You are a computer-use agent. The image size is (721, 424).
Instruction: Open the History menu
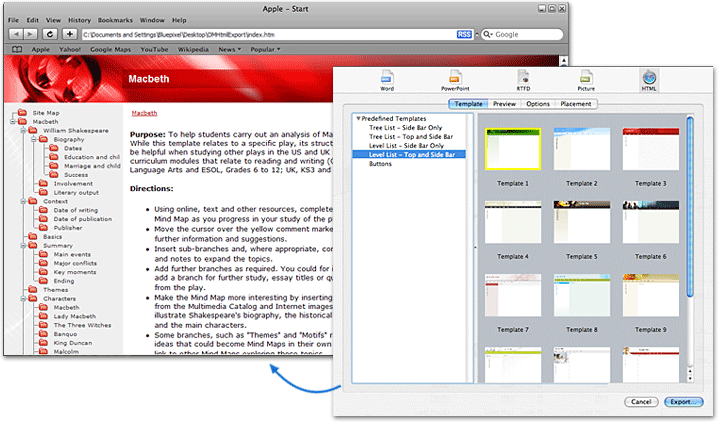(x=79, y=20)
